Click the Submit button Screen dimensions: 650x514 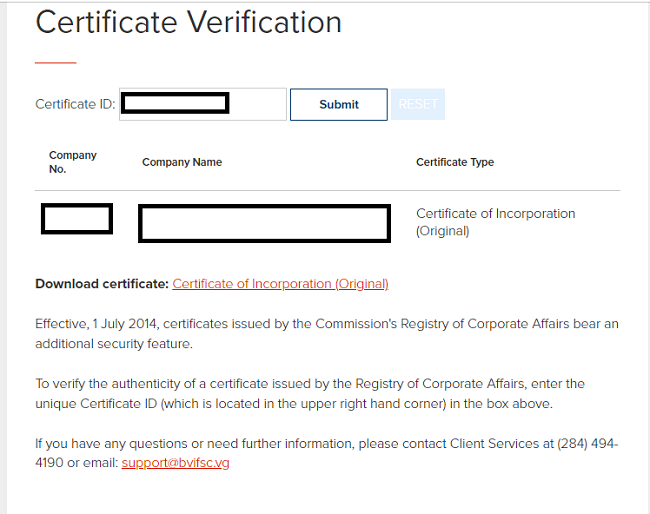(x=338, y=105)
